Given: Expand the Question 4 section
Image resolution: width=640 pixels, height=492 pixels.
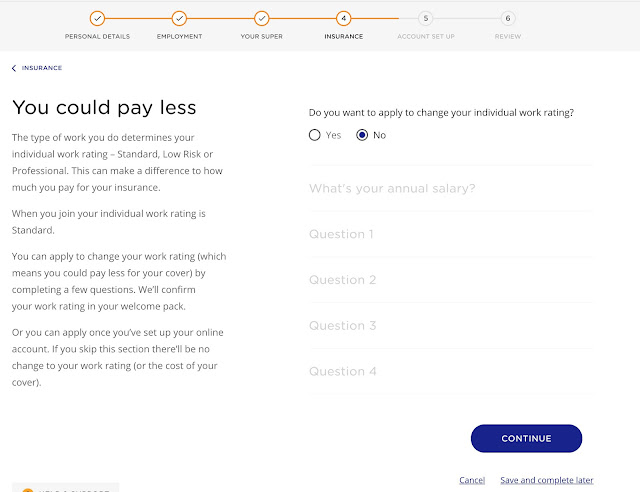Looking at the screenshot, I should (451, 371).
